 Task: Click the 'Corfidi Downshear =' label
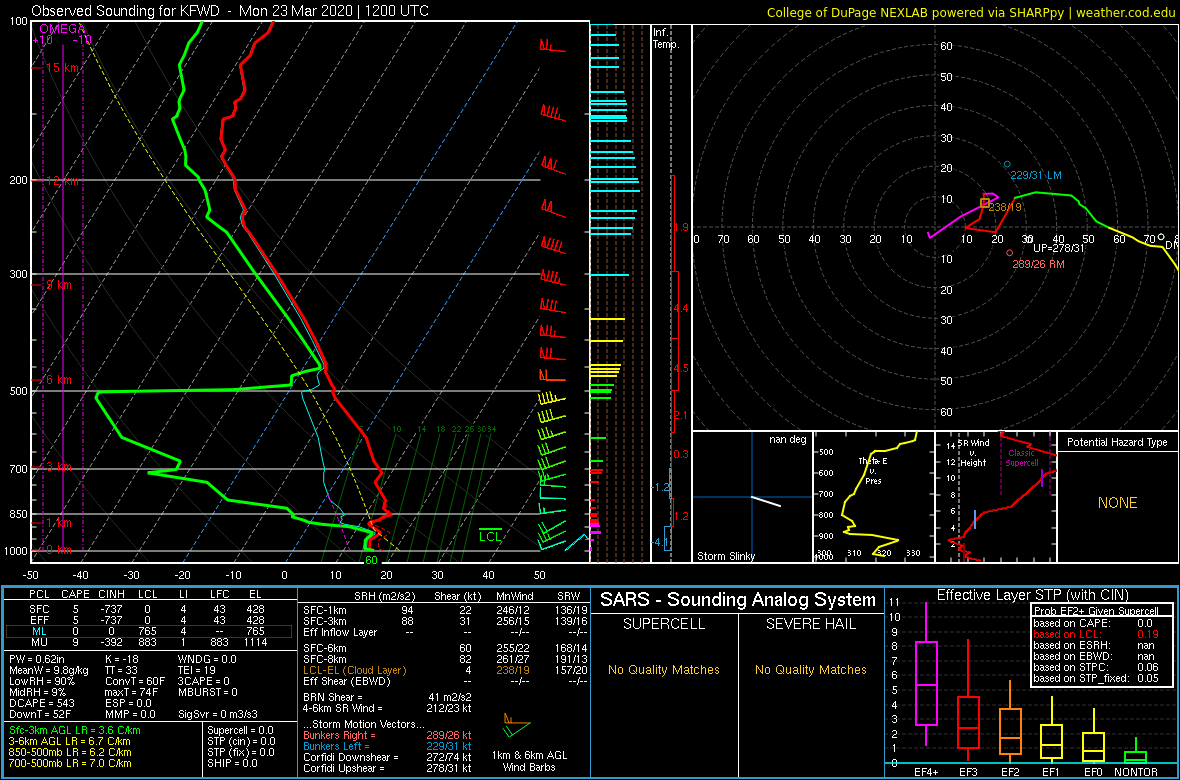coord(350,757)
